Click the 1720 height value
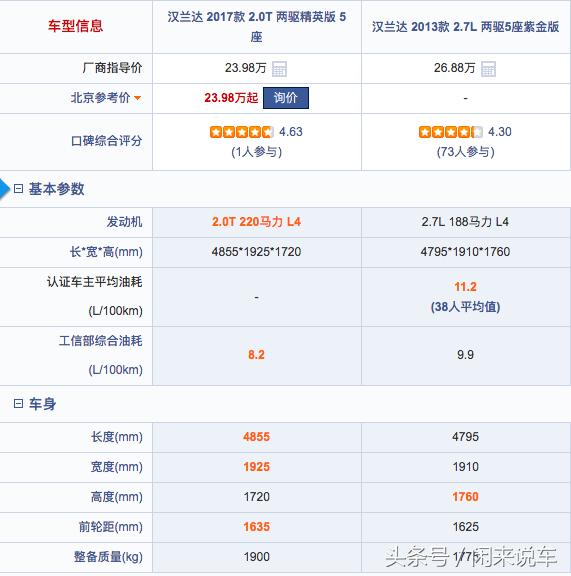 256,497
